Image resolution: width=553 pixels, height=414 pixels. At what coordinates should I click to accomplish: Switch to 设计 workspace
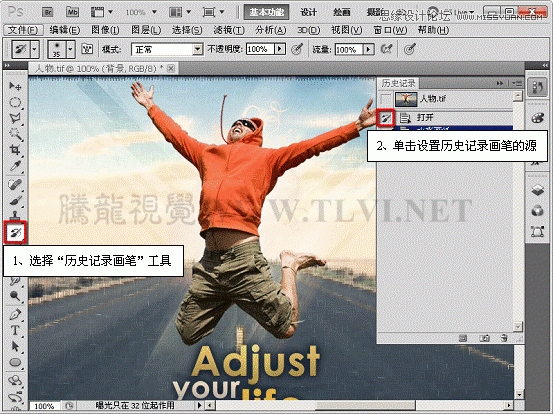pos(309,12)
